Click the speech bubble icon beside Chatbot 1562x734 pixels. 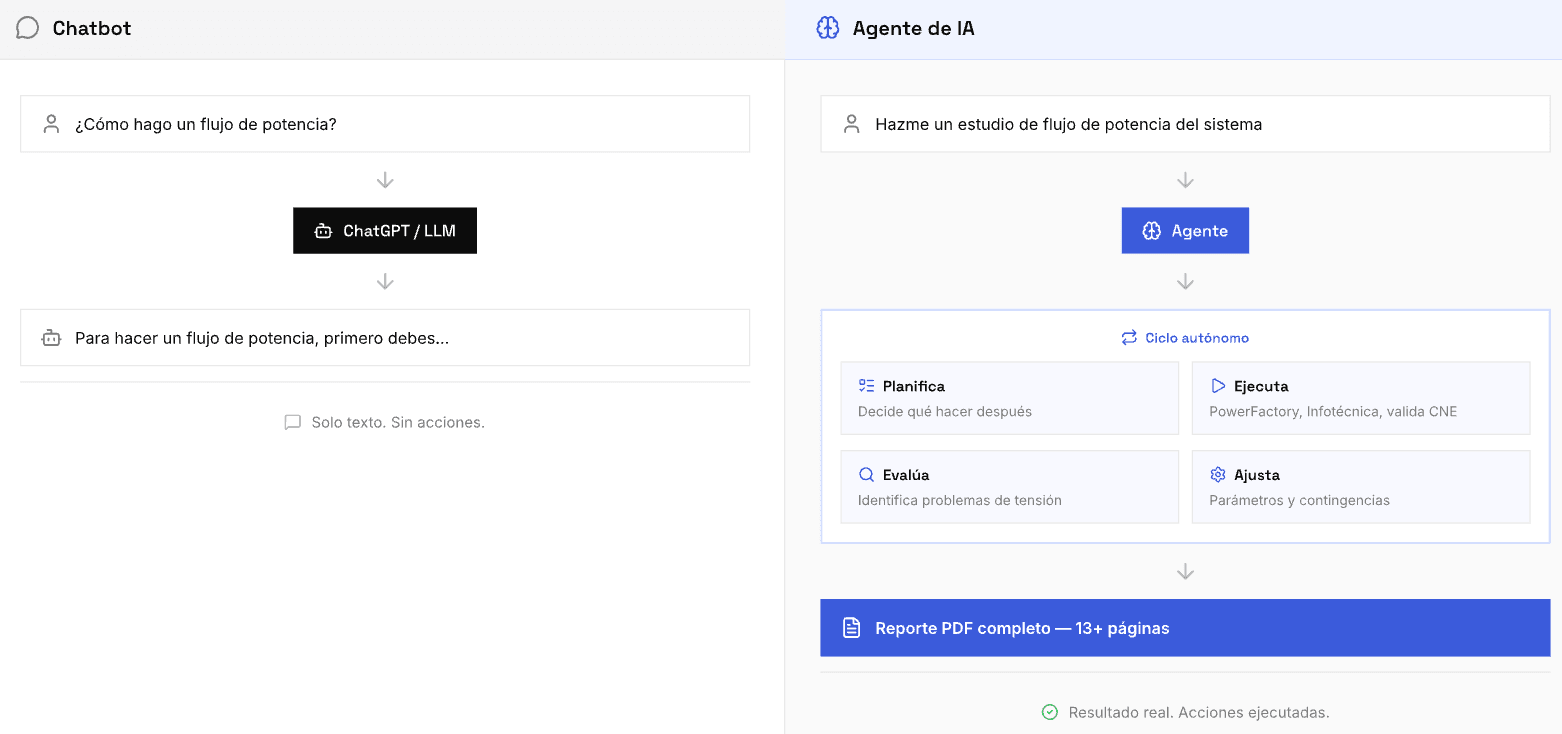coord(27,27)
